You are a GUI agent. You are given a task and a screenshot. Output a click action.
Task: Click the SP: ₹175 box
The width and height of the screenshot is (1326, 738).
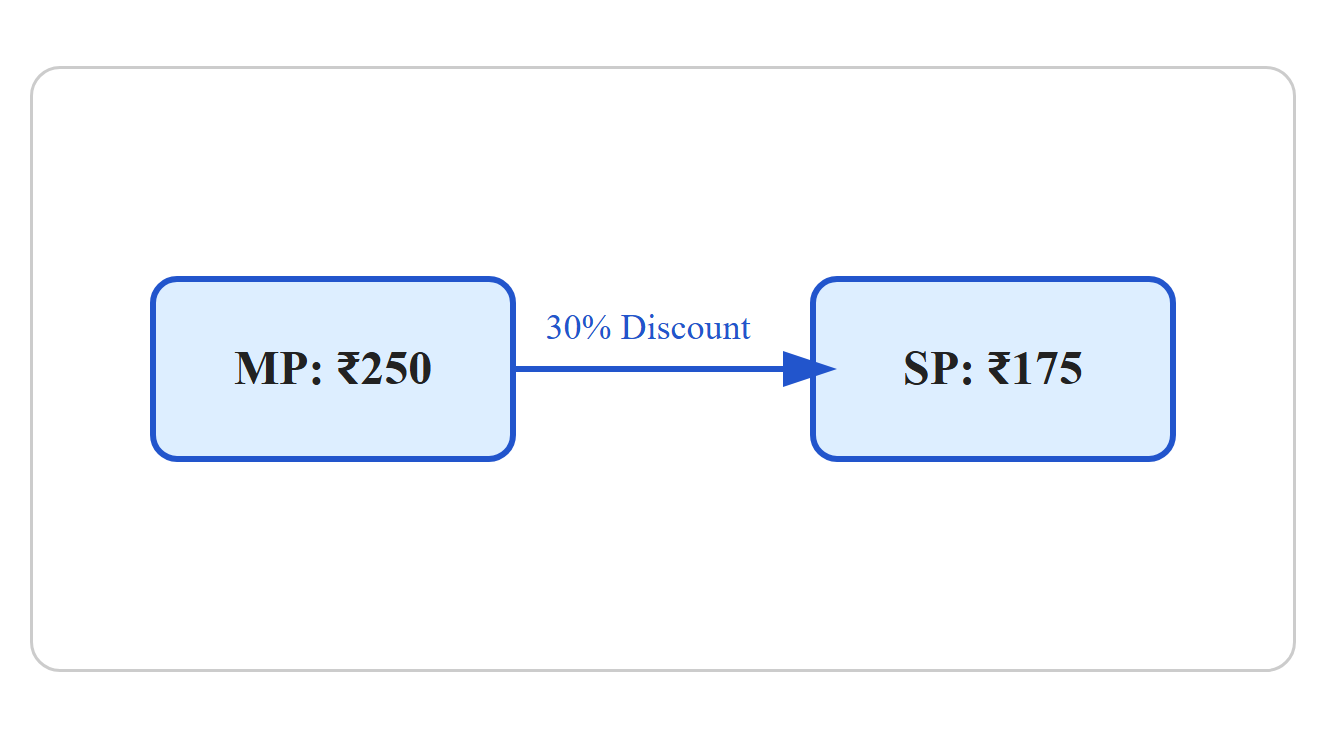993,369
